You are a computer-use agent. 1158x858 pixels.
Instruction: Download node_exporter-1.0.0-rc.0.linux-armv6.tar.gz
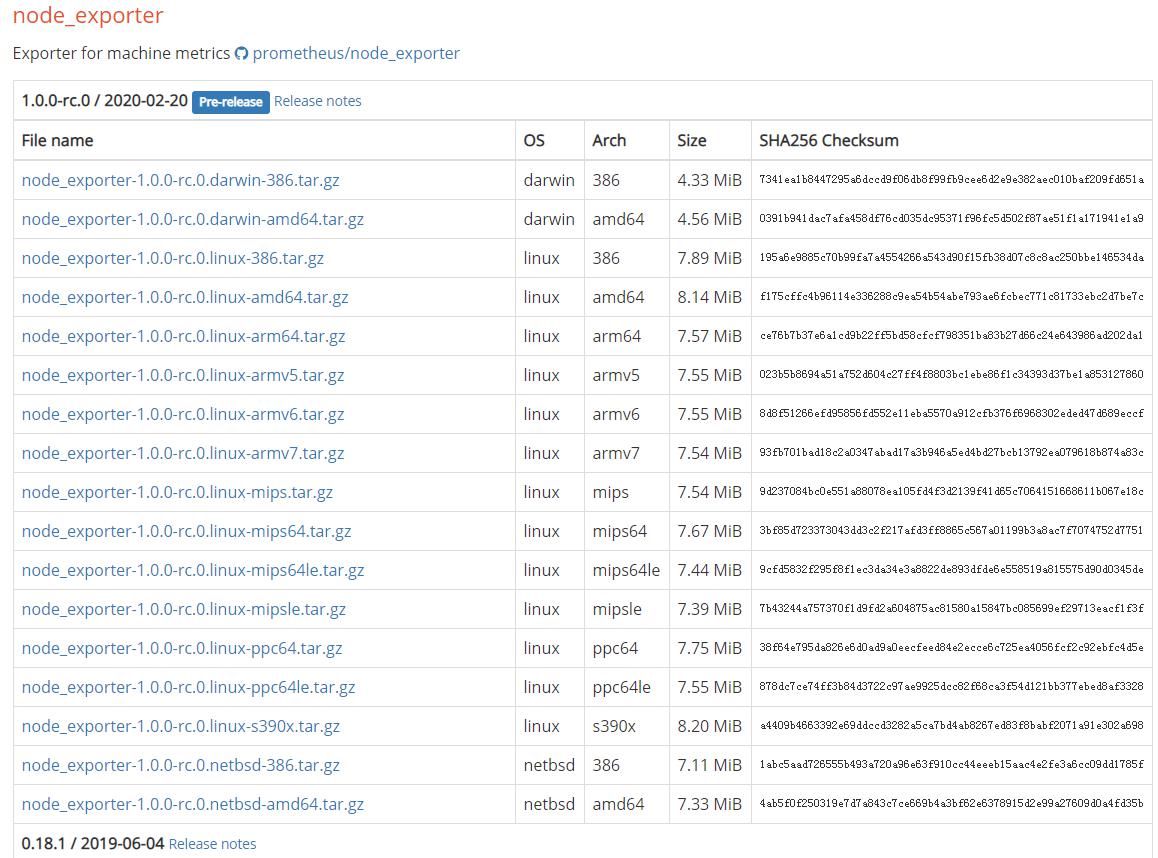(x=182, y=414)
